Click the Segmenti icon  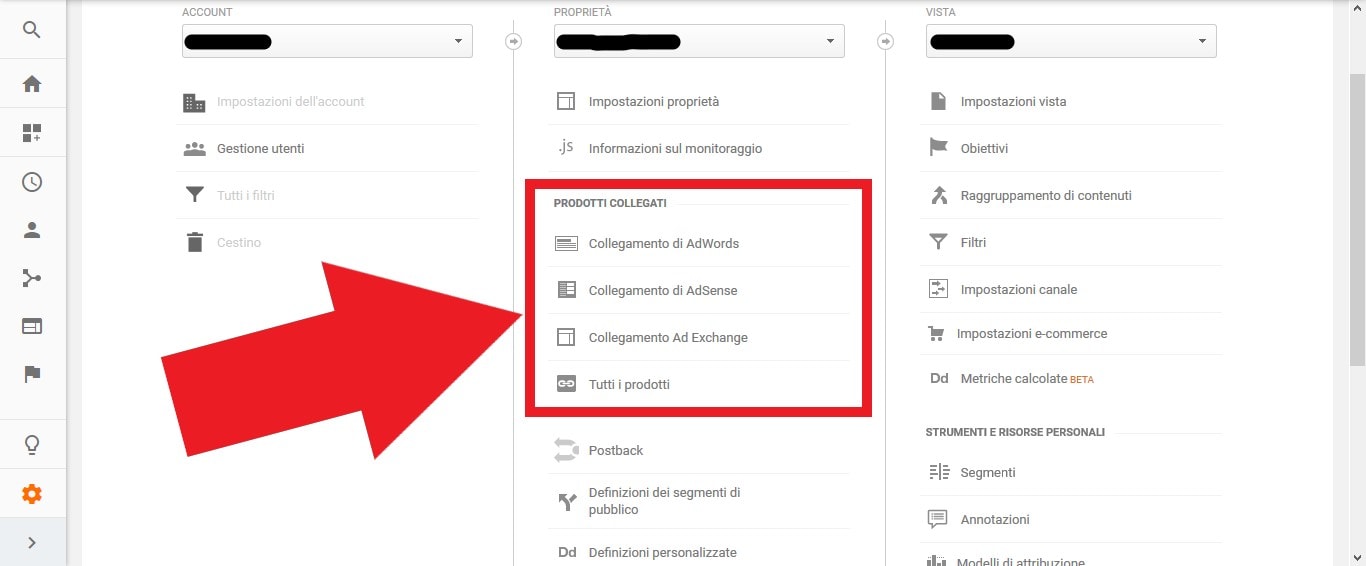point(938,472)
